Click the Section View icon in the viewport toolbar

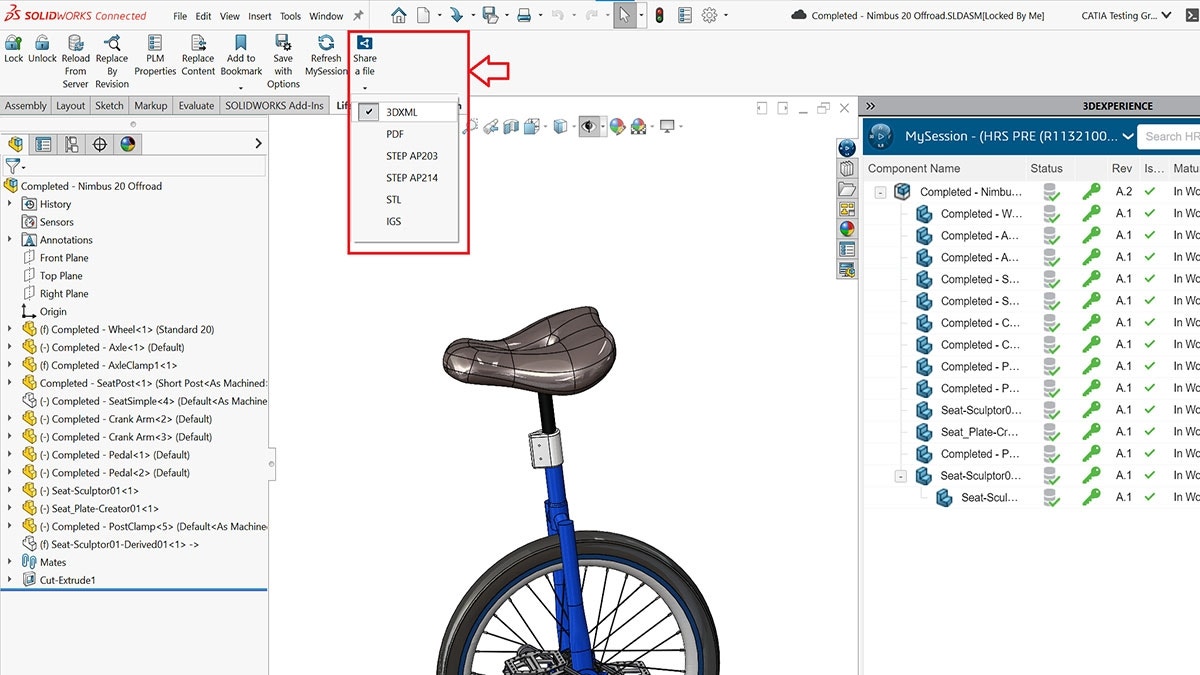(x=511, y=126)
